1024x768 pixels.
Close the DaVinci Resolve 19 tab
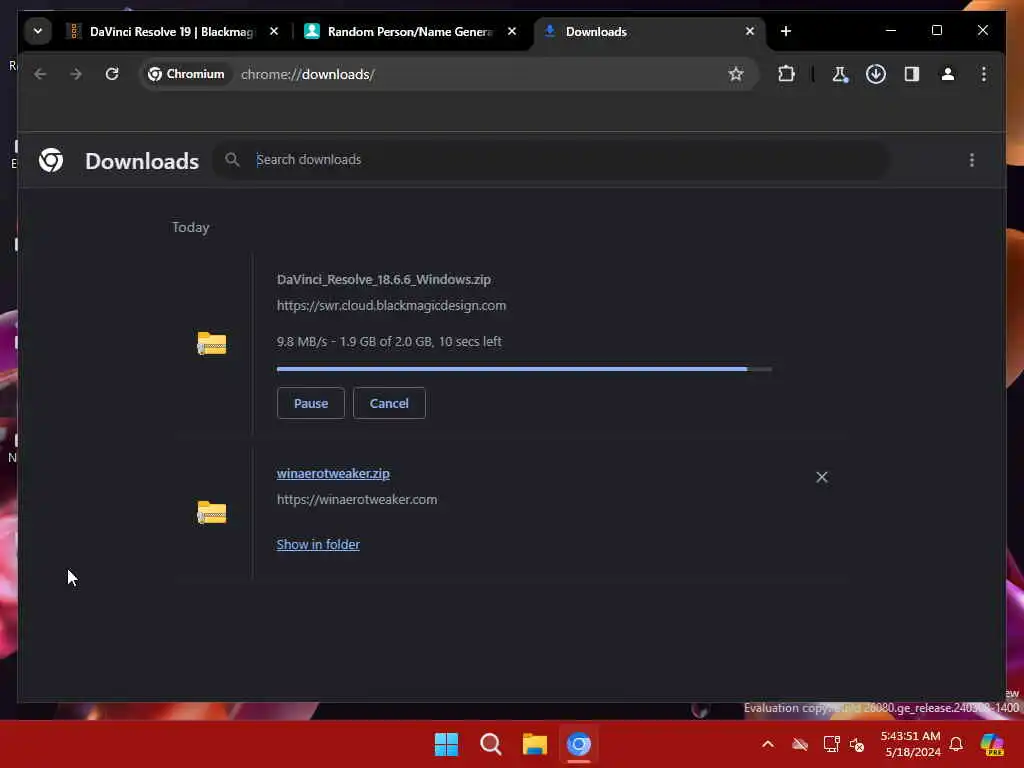coord(274,31)
